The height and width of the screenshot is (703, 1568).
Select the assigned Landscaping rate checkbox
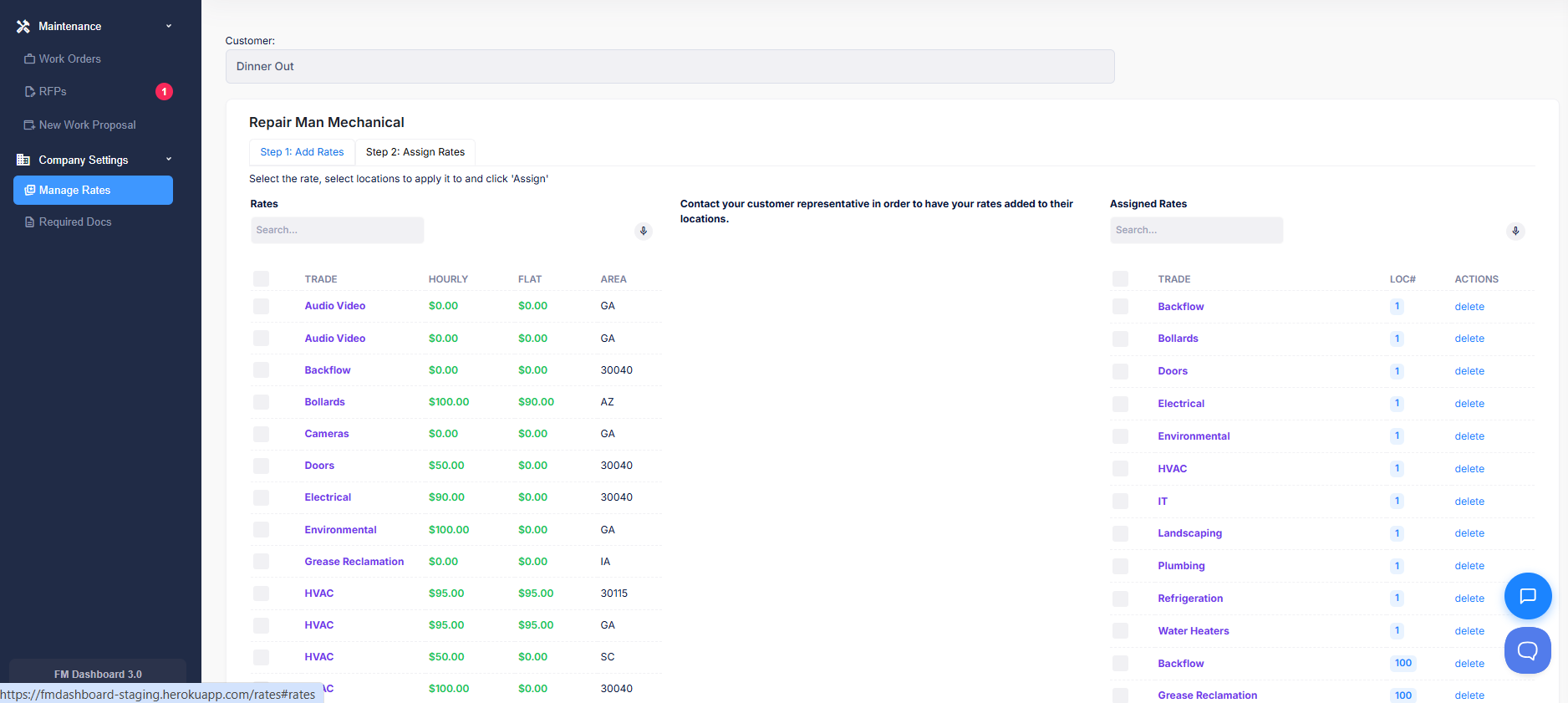coord(1120,533)
